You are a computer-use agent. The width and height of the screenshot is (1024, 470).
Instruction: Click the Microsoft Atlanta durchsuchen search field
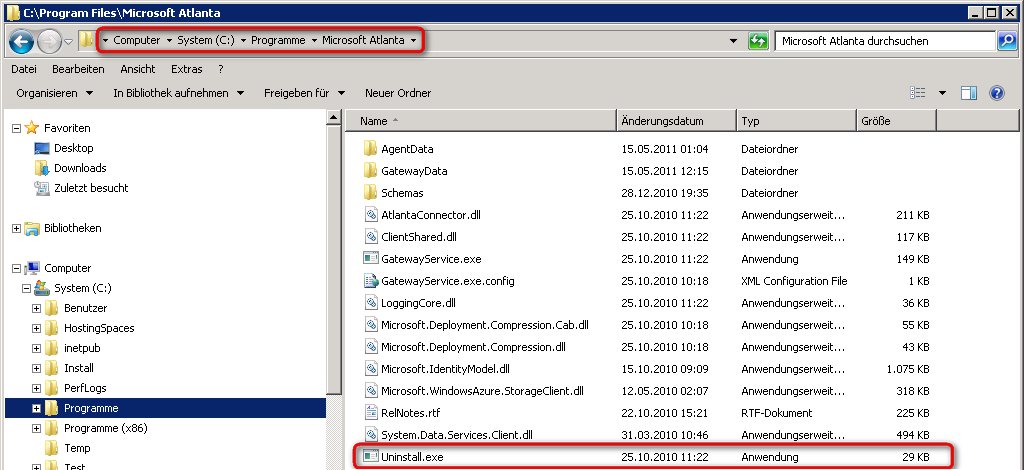pos(884,41)
